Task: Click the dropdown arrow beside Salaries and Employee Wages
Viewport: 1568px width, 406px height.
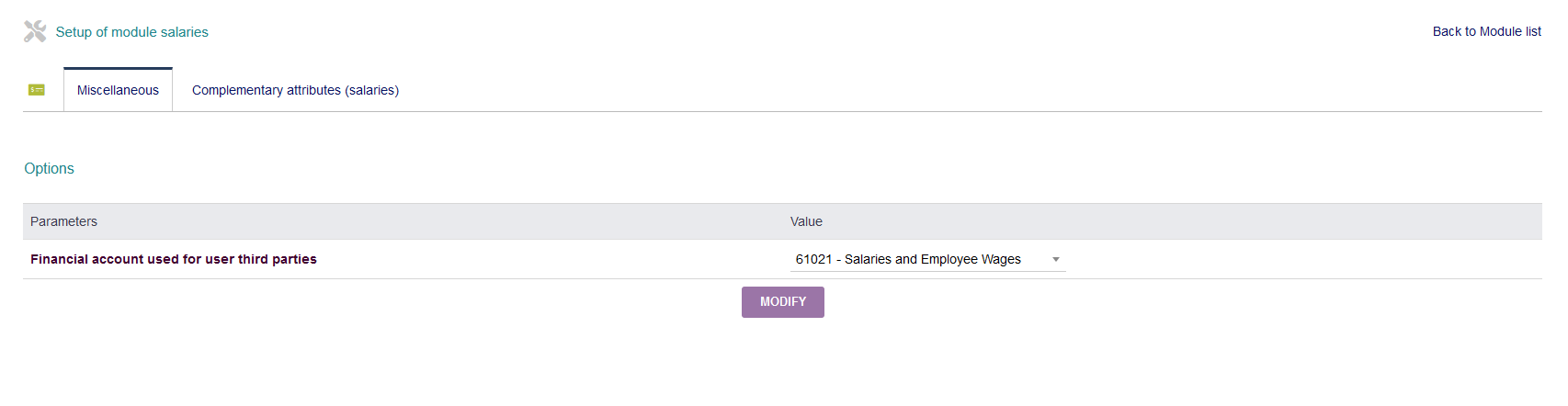Action: pos(1056,260)
